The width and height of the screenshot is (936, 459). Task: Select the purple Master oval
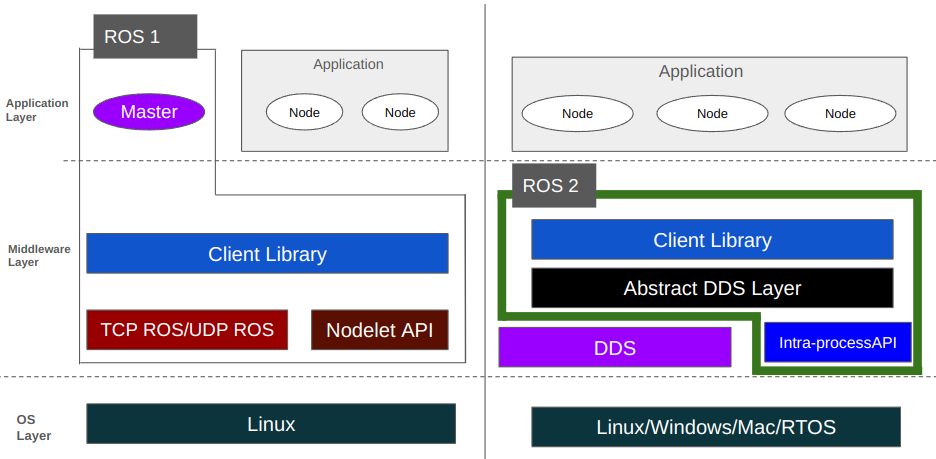[149, 112]
